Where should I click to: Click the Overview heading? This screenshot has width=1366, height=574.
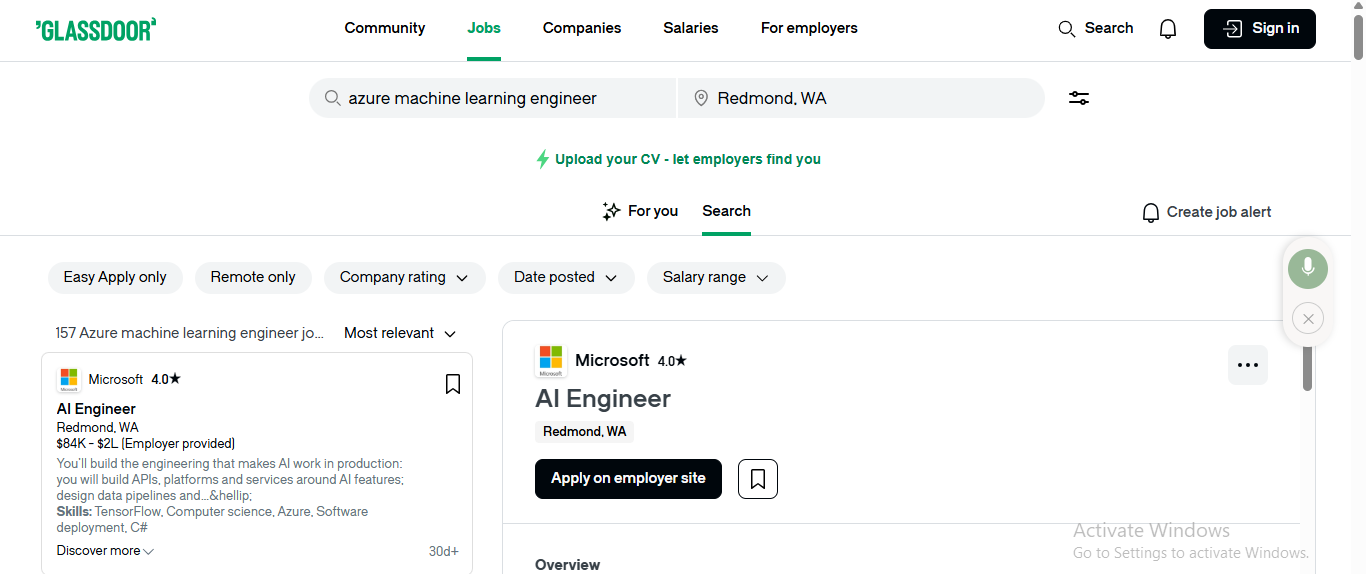pyautogui.click(x=568, y=565)
